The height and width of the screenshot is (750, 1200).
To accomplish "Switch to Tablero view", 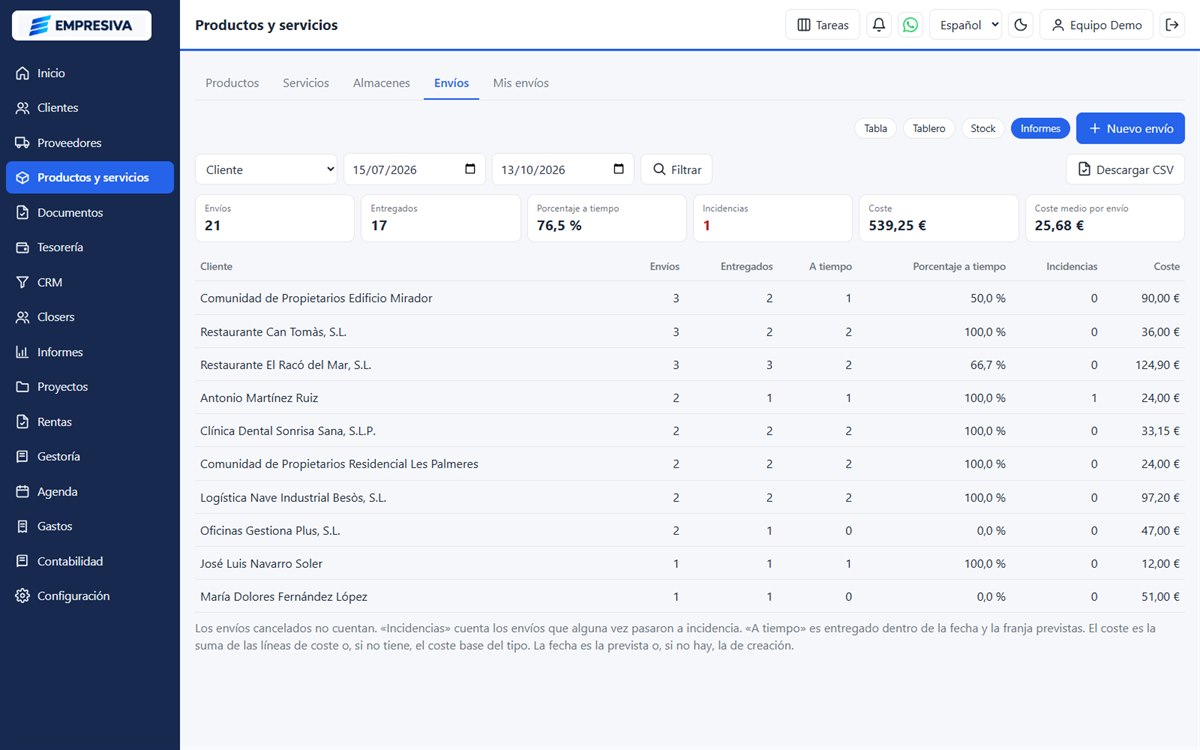I will (929, 129).
